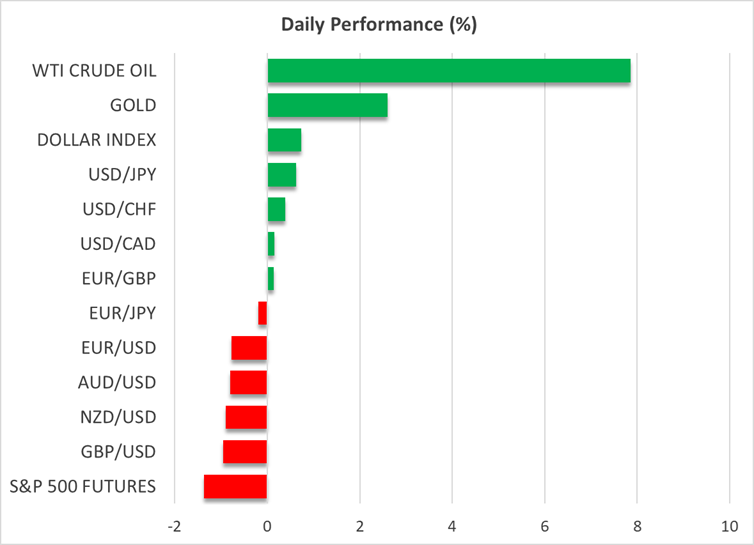Image resolution: width=754 pixels, height=545 pixels.
Task: Select the USD/CHF bar
Action: 276,209
